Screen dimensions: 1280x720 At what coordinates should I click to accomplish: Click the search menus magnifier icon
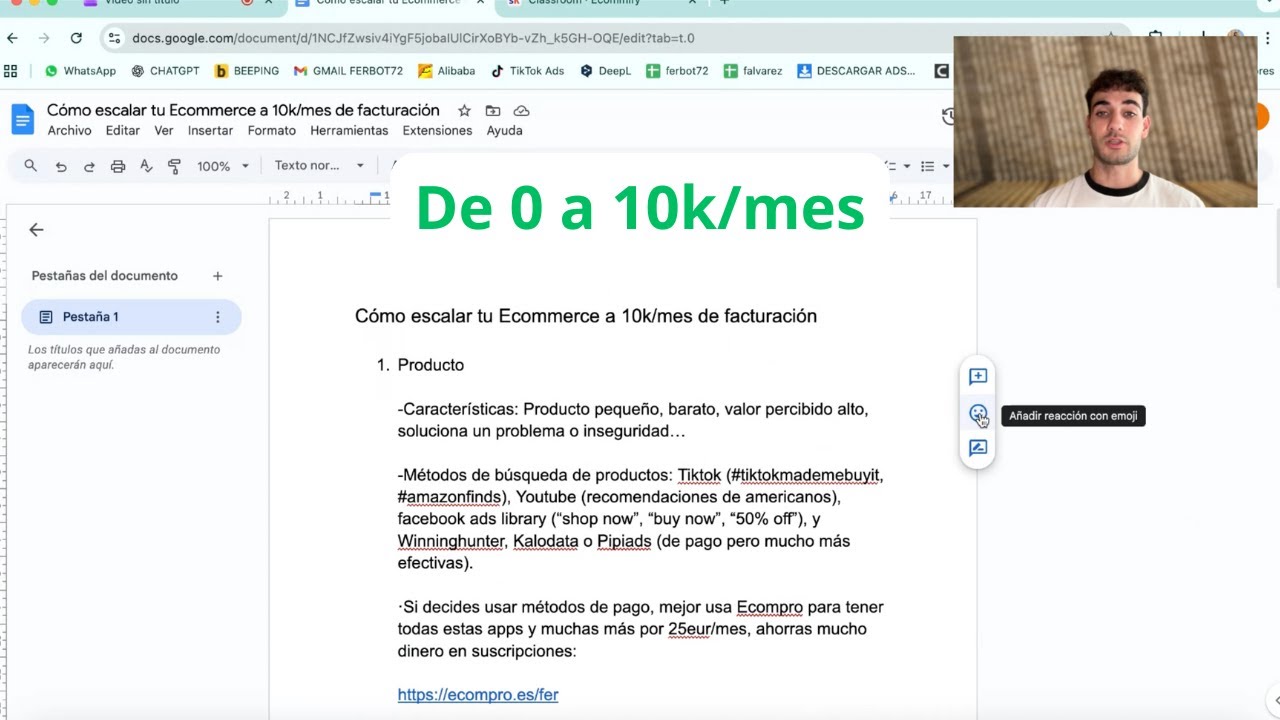31,166
